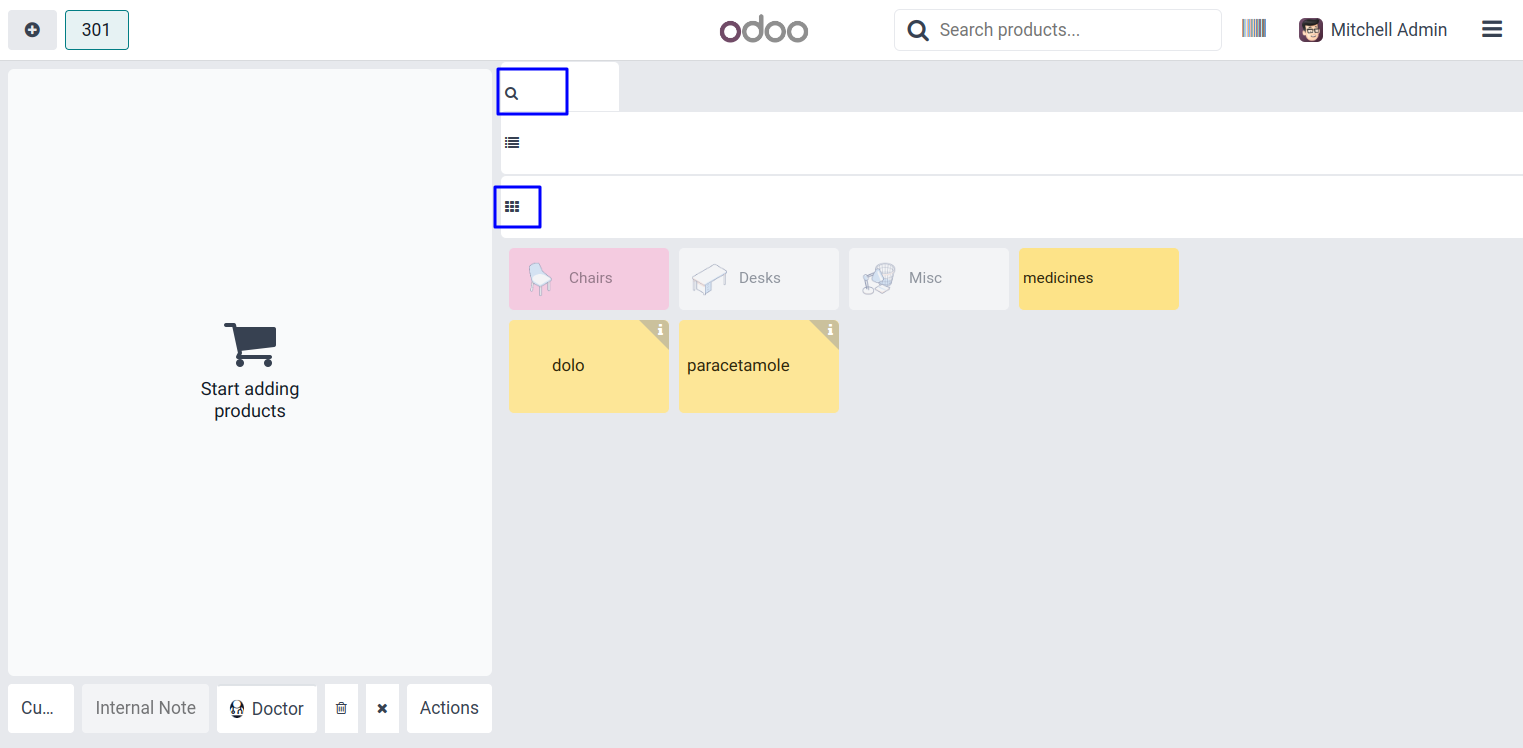1523x748 pixels.
Task: Switch to grid view icon
Action: (x=512, y=207)
